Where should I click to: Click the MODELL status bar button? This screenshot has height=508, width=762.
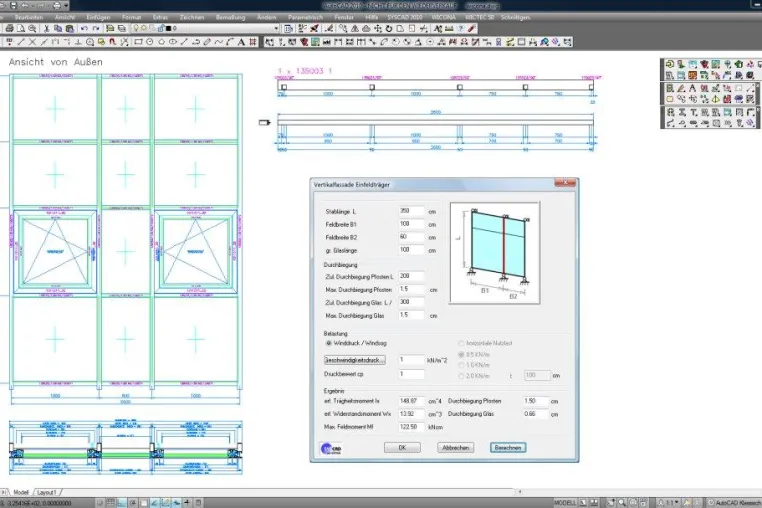pyautogui.click(x=565, y=503)
